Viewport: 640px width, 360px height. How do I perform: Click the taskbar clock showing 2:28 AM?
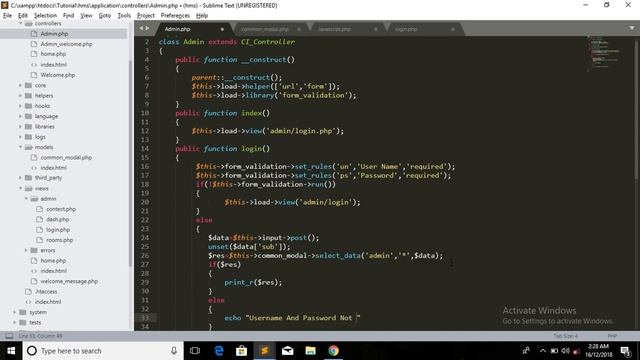click(x=599, y=351)
